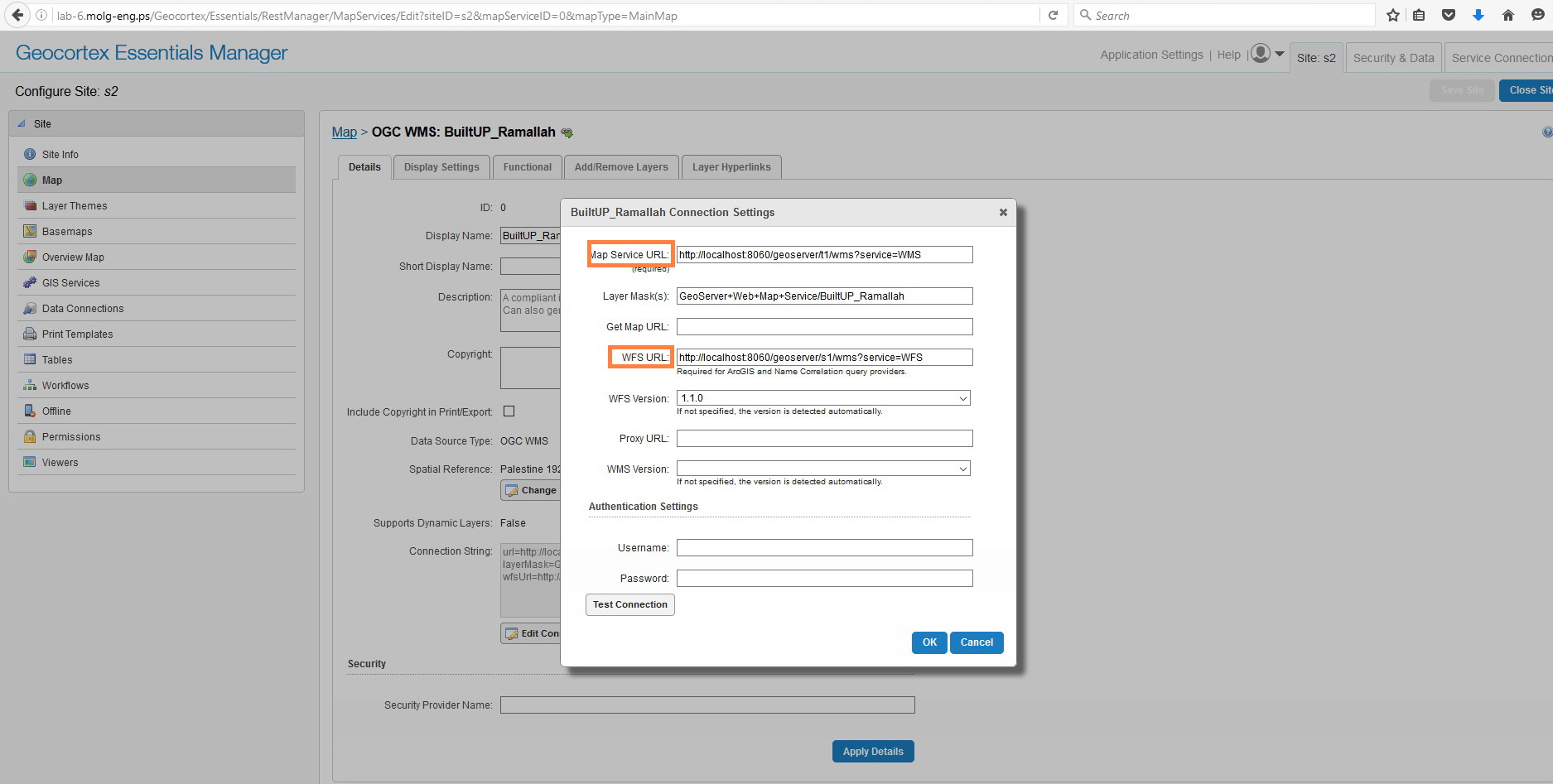The width and height of the screenshot is (1553, 784).
Task: Open the browser downloads arrow icon
Action: [x=1478, y=15]
